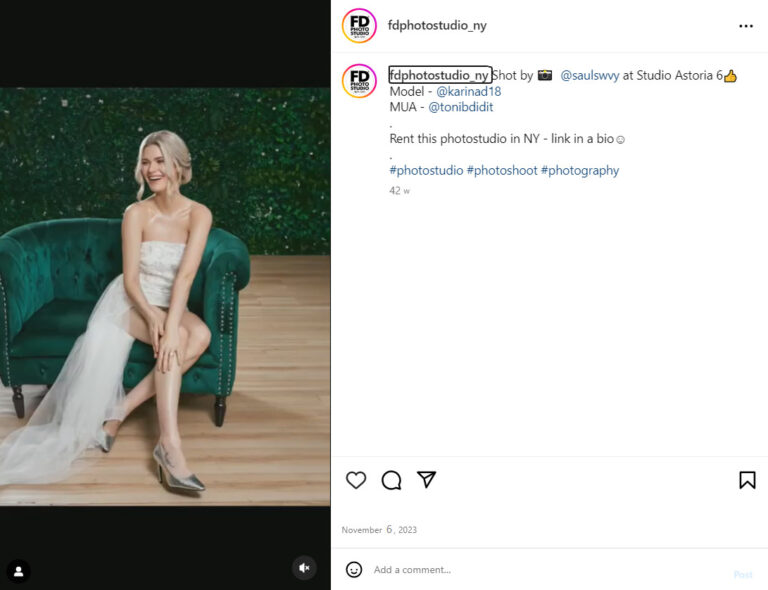Image resolution: width=768 pixels, height=590 pixels.
Task: Browse the #photostudio hashtag
Action: click(x=426, y=171)
